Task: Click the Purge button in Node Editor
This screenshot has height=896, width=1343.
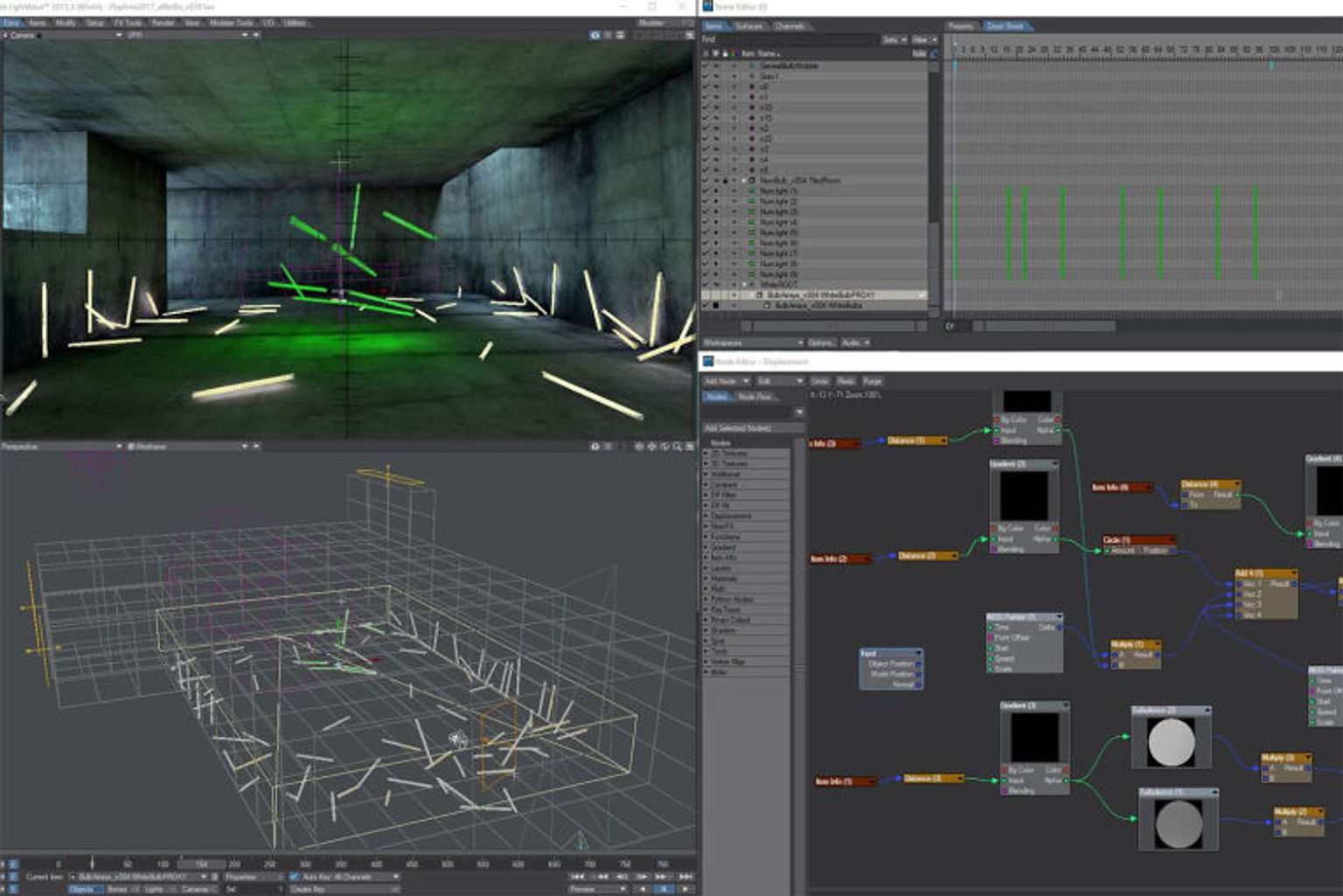Action: [x=872, y=381]
